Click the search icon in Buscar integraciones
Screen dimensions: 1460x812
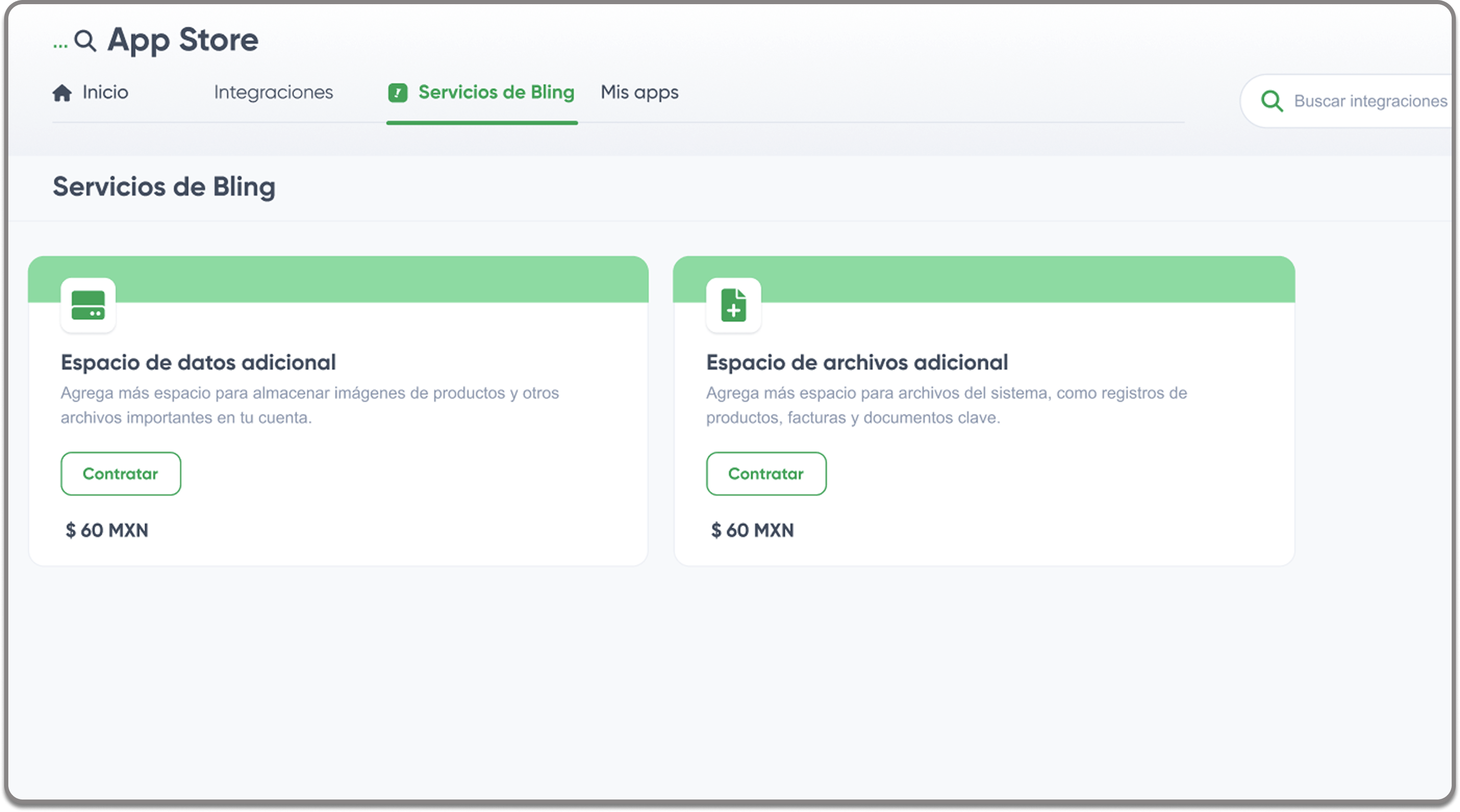[1272, 101]
